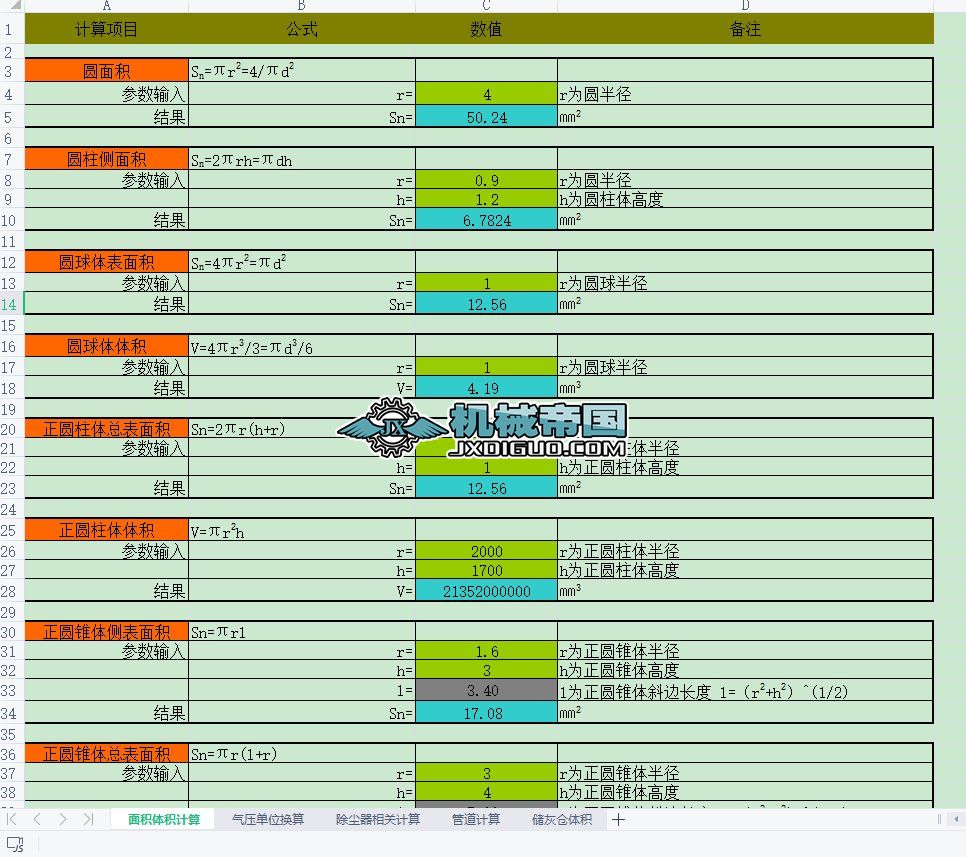Viewport: 966px width, 857px height.
Task: Click the green radius input showing 4
Action: point(486,95)
